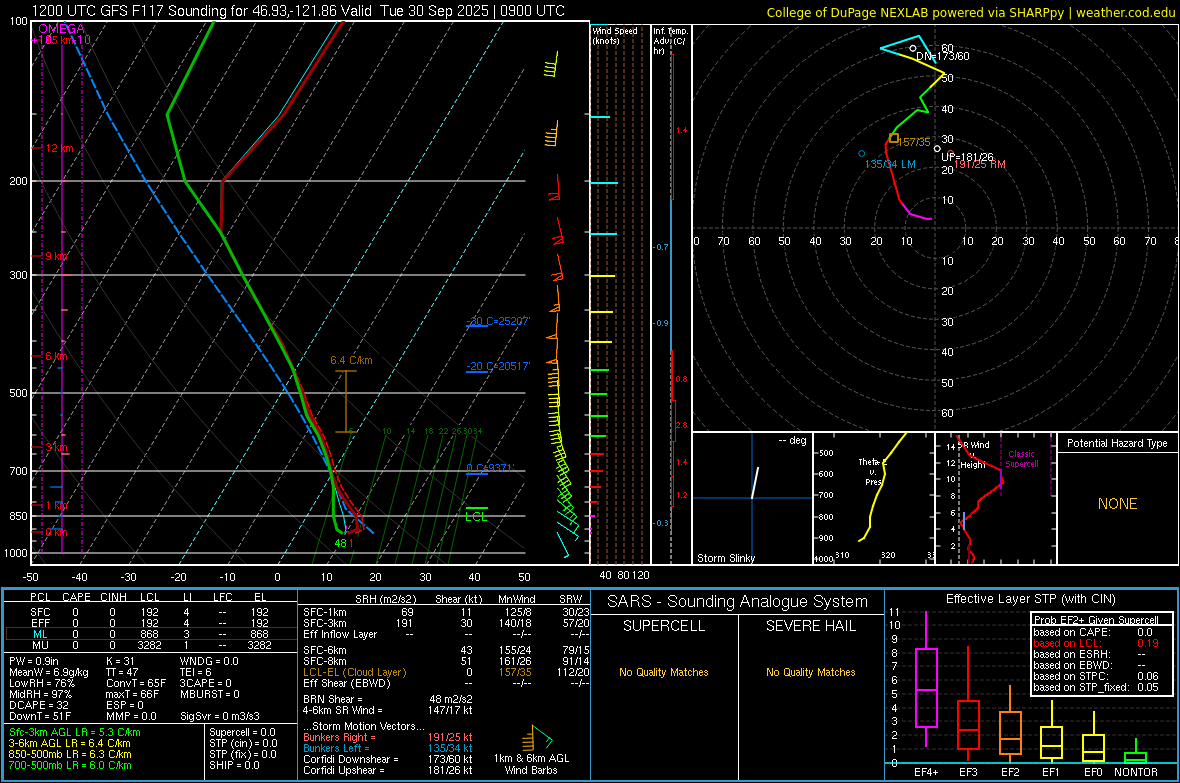The height and width of the screenshot is (783, 1180).
Task: Click the red 'based on LCL: 0.19' line
Action: pyautogui.click(x=1096, y=643)
